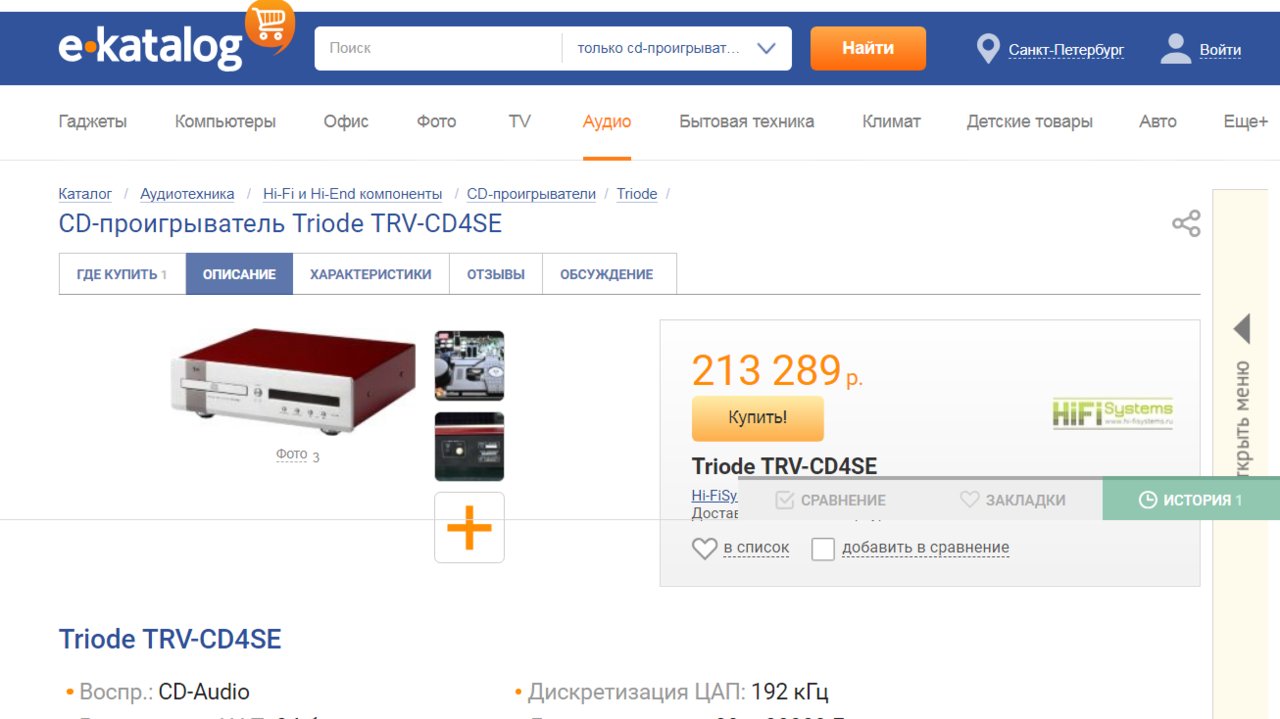
Task: Click the HiFi Systems shop logo
Action: coord(1112,413)
